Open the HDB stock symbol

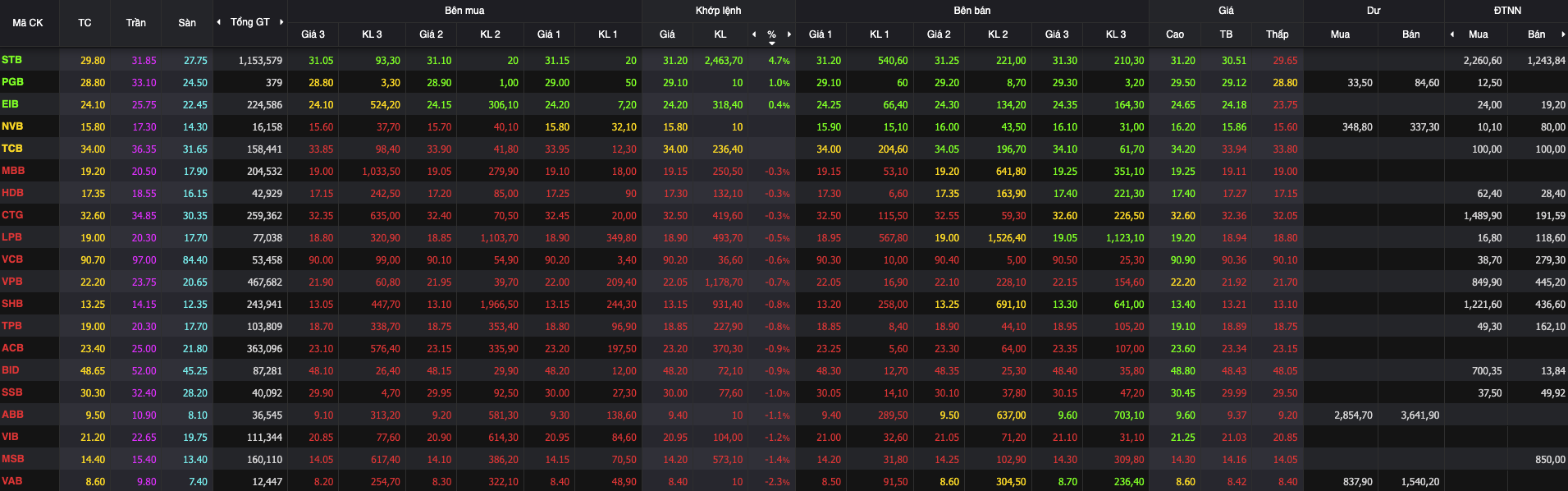tap(12, 193)
